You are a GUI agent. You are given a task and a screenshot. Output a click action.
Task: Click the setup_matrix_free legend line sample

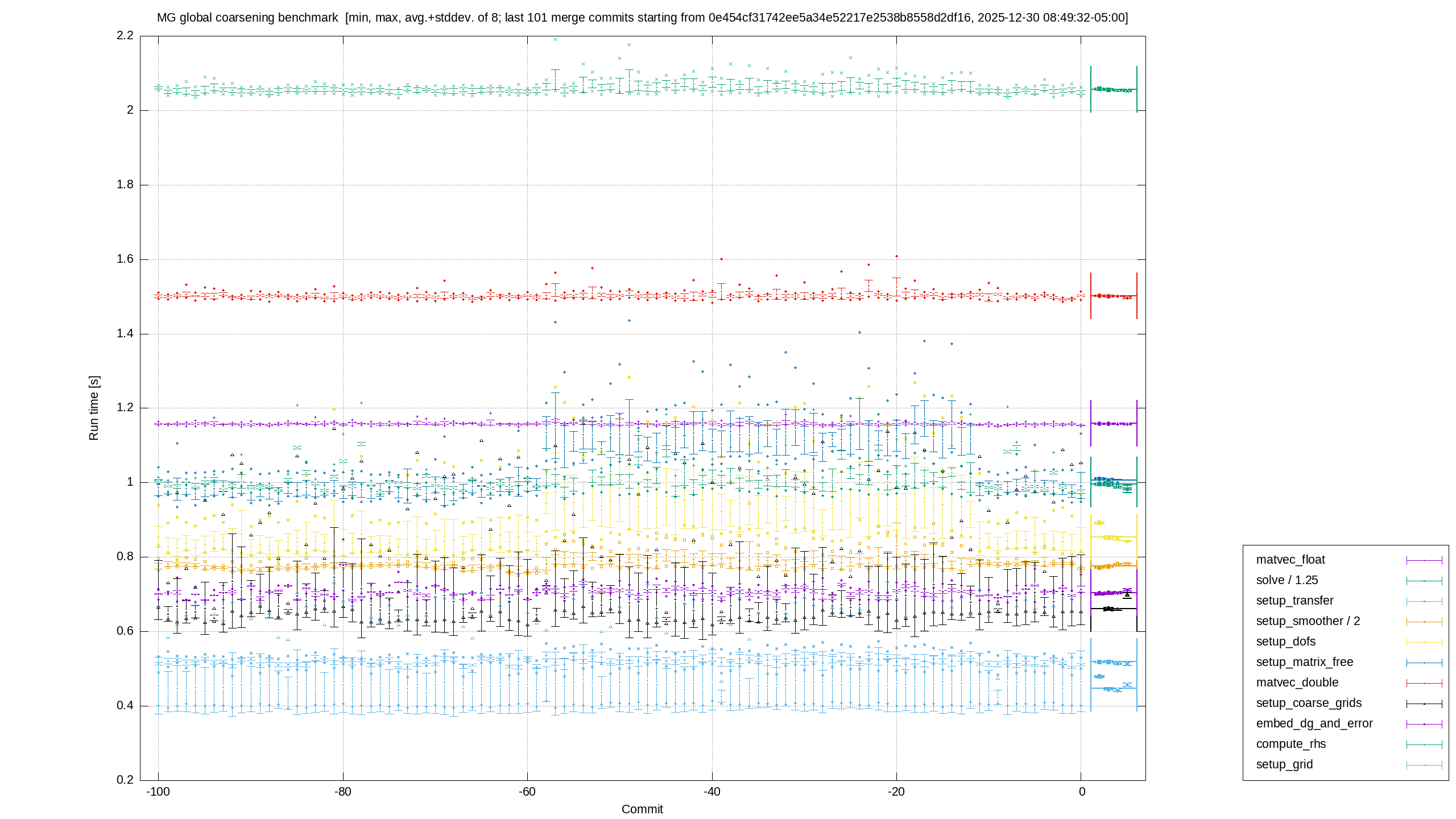[1424, 663]
